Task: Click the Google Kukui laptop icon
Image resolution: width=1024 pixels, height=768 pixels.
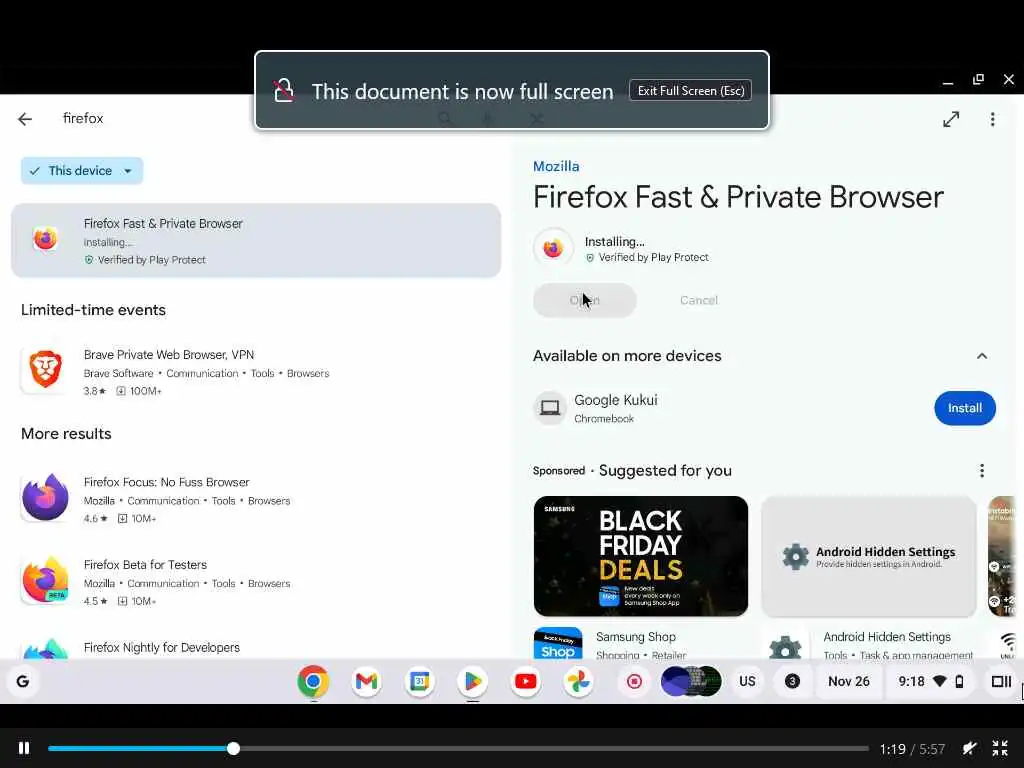Action: 550,408
